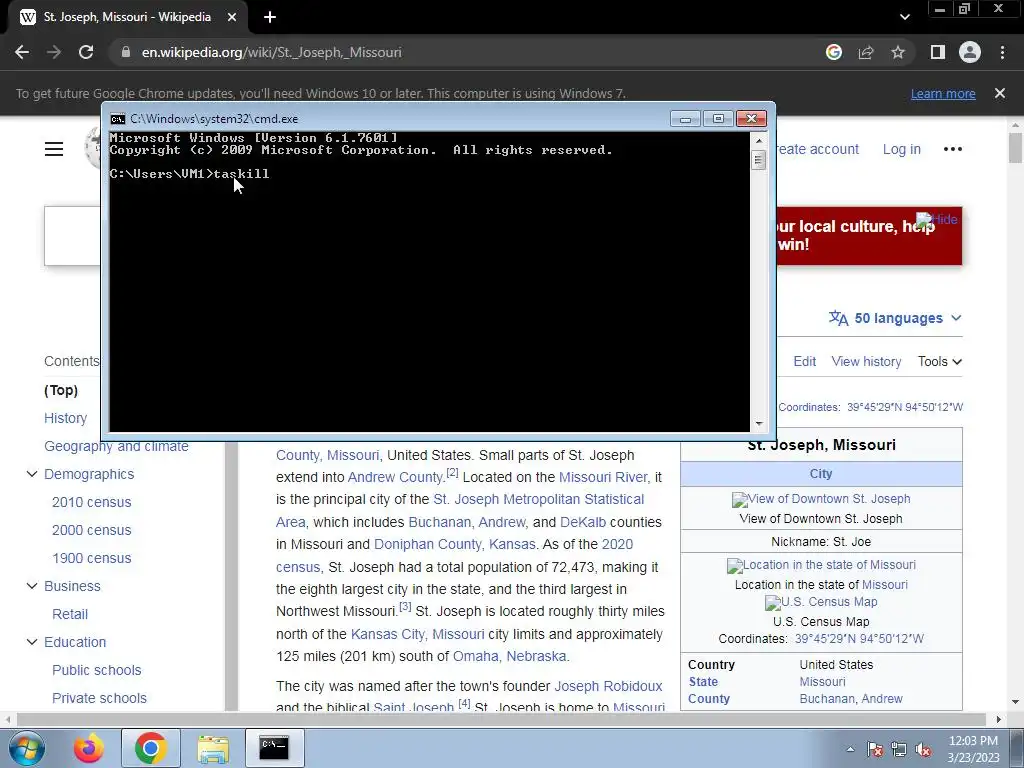Open 2010 census contents entry

(x=91, y=502)
